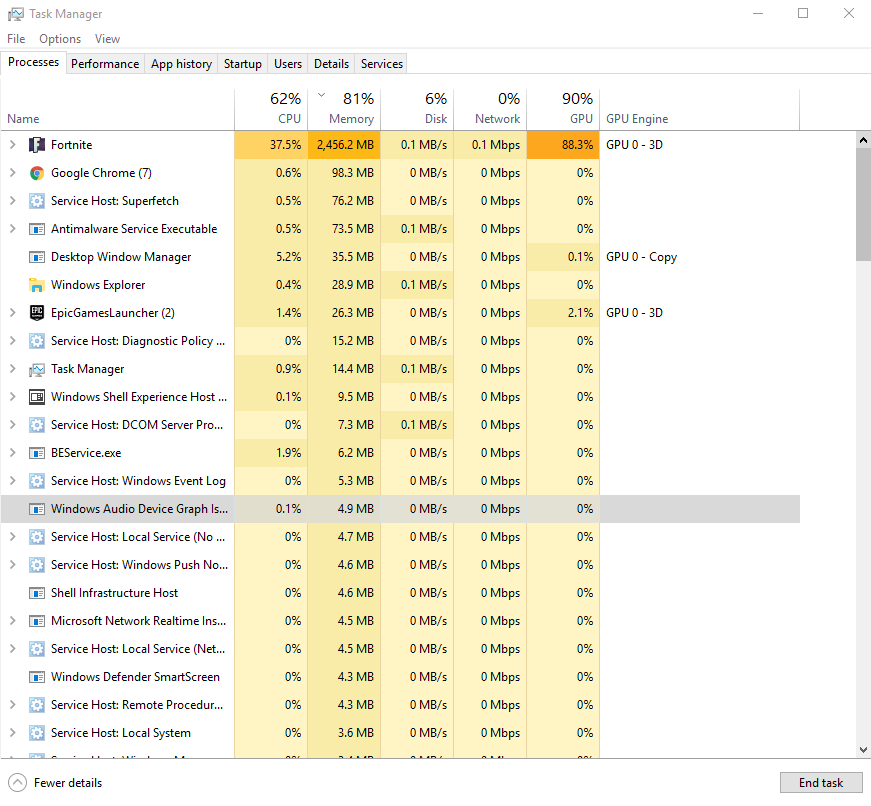
Task: Sort by the CPU column header
Action: pyautogui.click(x=271, y=109)
